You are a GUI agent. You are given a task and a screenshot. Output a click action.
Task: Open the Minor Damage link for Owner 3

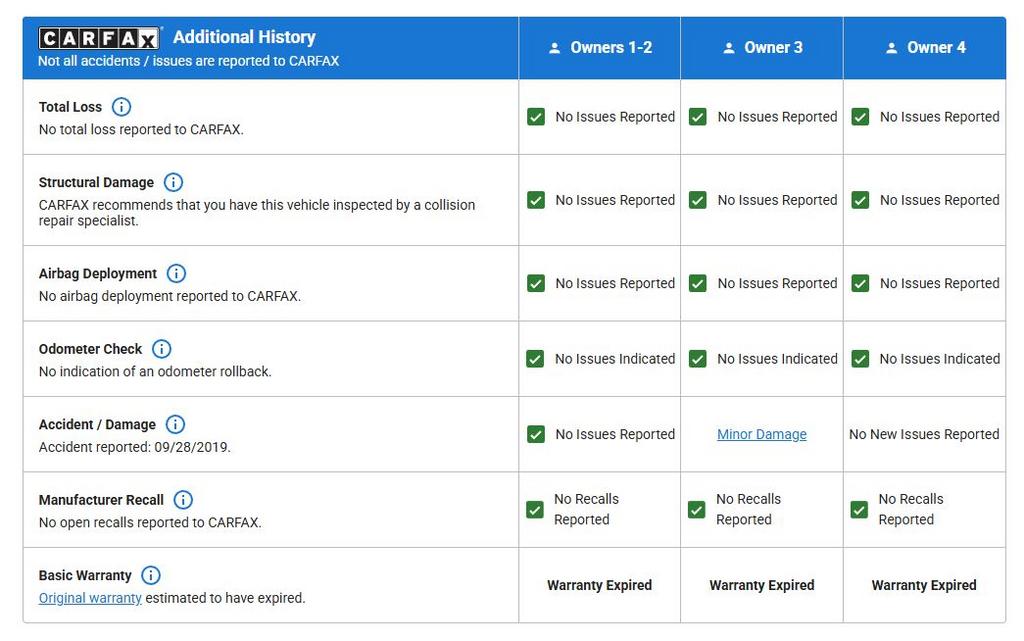761,434
